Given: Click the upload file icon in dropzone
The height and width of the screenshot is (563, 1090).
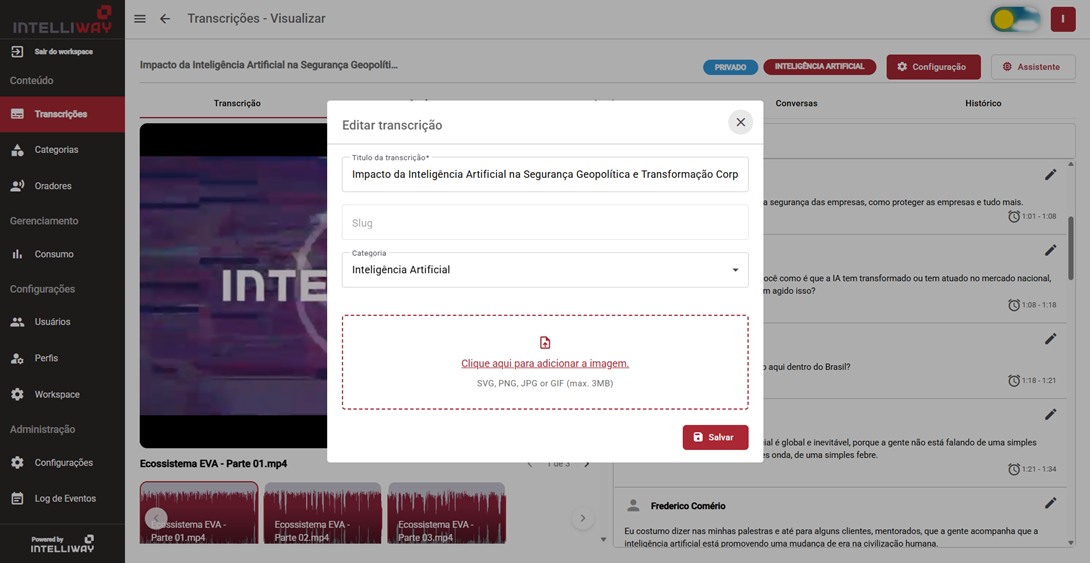Looking at the screenshot, I should [545, 343].
